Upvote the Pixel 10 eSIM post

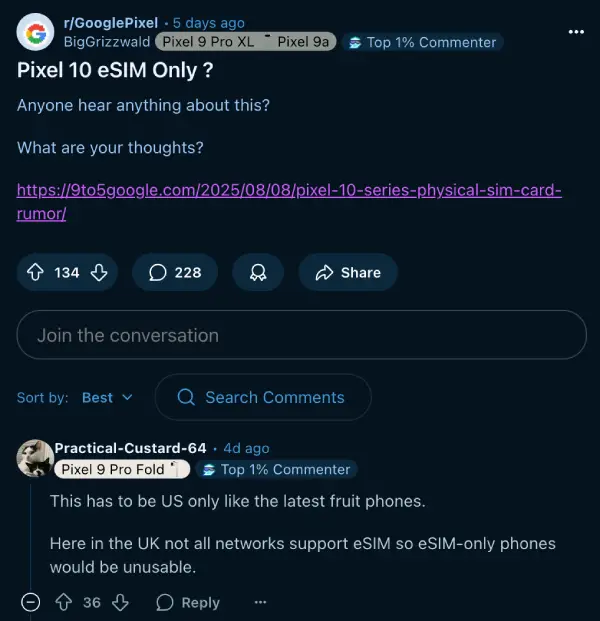point(35,272)
